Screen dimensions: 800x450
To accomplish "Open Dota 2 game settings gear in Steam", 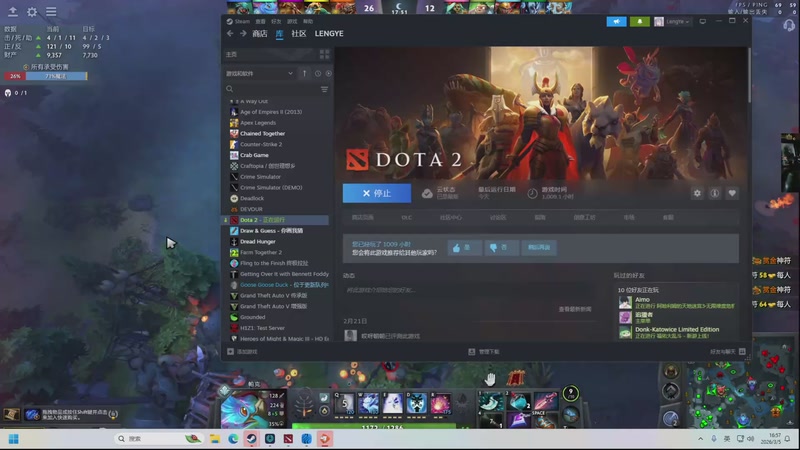I will pyautogui.click(x=697, y=193).
